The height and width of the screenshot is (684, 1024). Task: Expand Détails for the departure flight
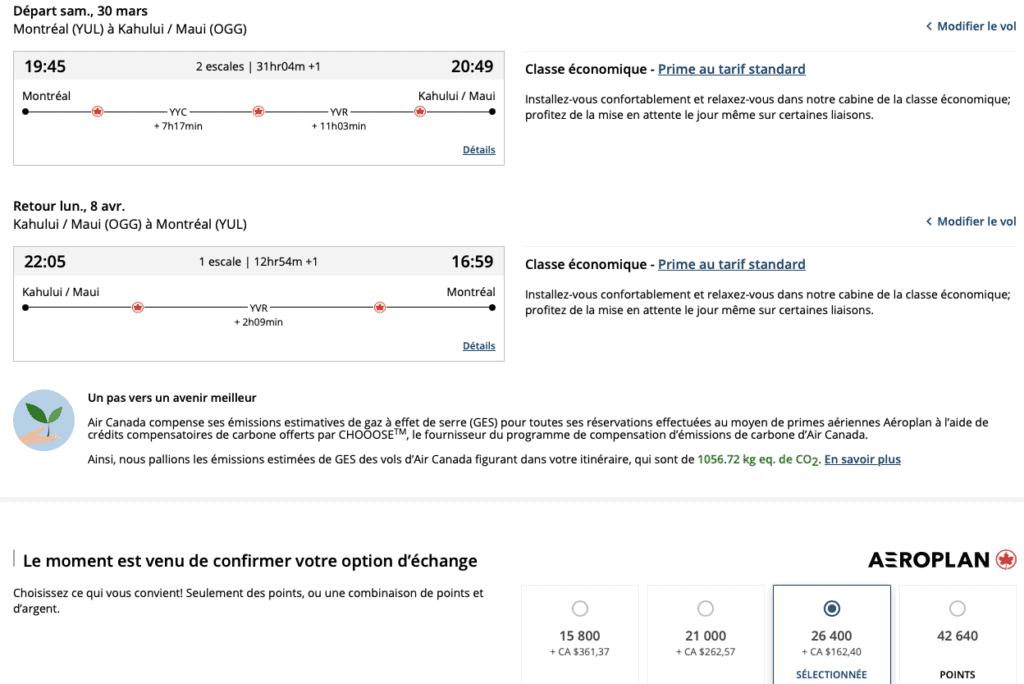tap(478, 150)
